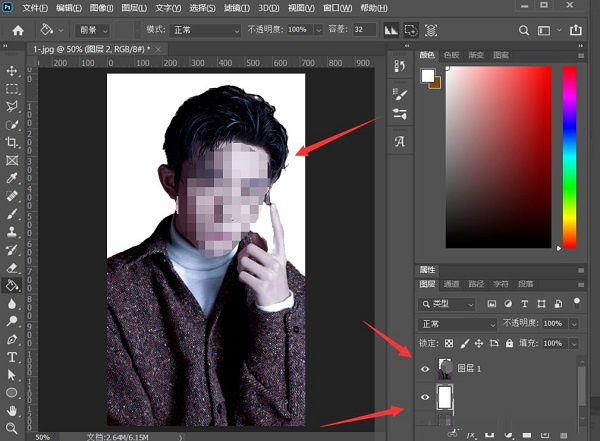Select the Polygonal Lasso tool
600x441 pixels.
point(11,106)
